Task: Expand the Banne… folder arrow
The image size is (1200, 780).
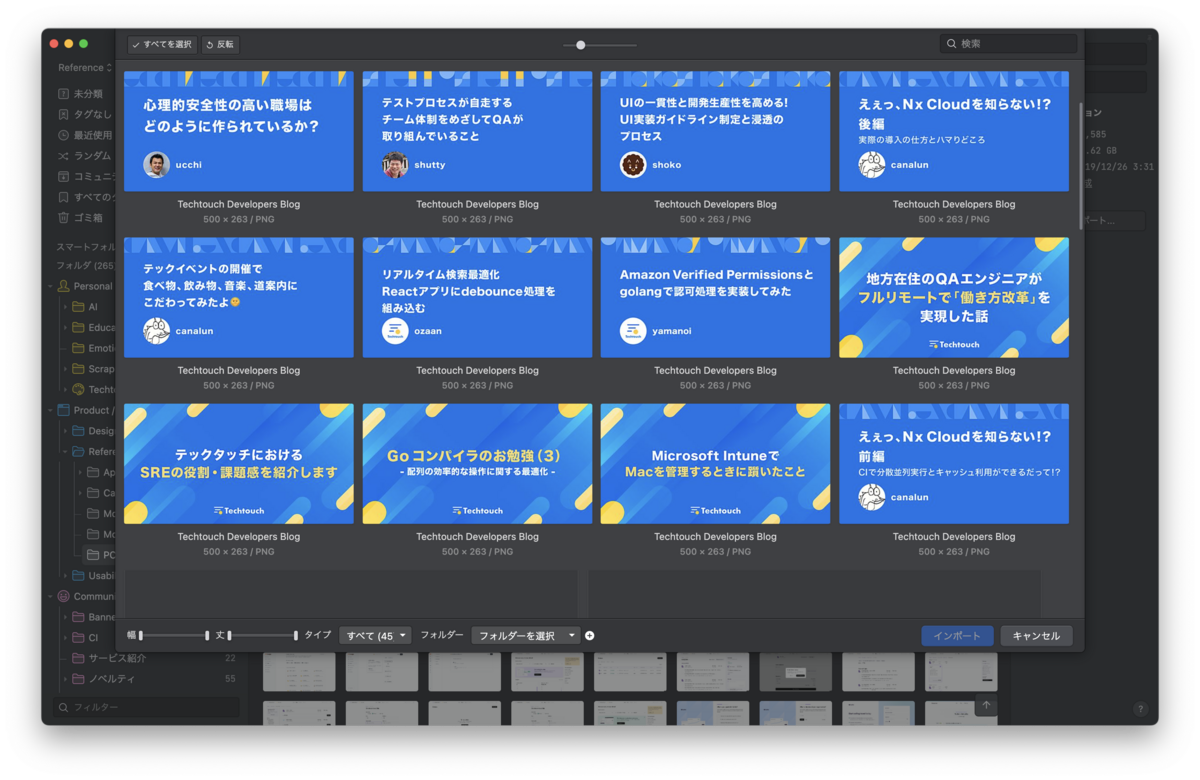Action: [x=66, y=617]
